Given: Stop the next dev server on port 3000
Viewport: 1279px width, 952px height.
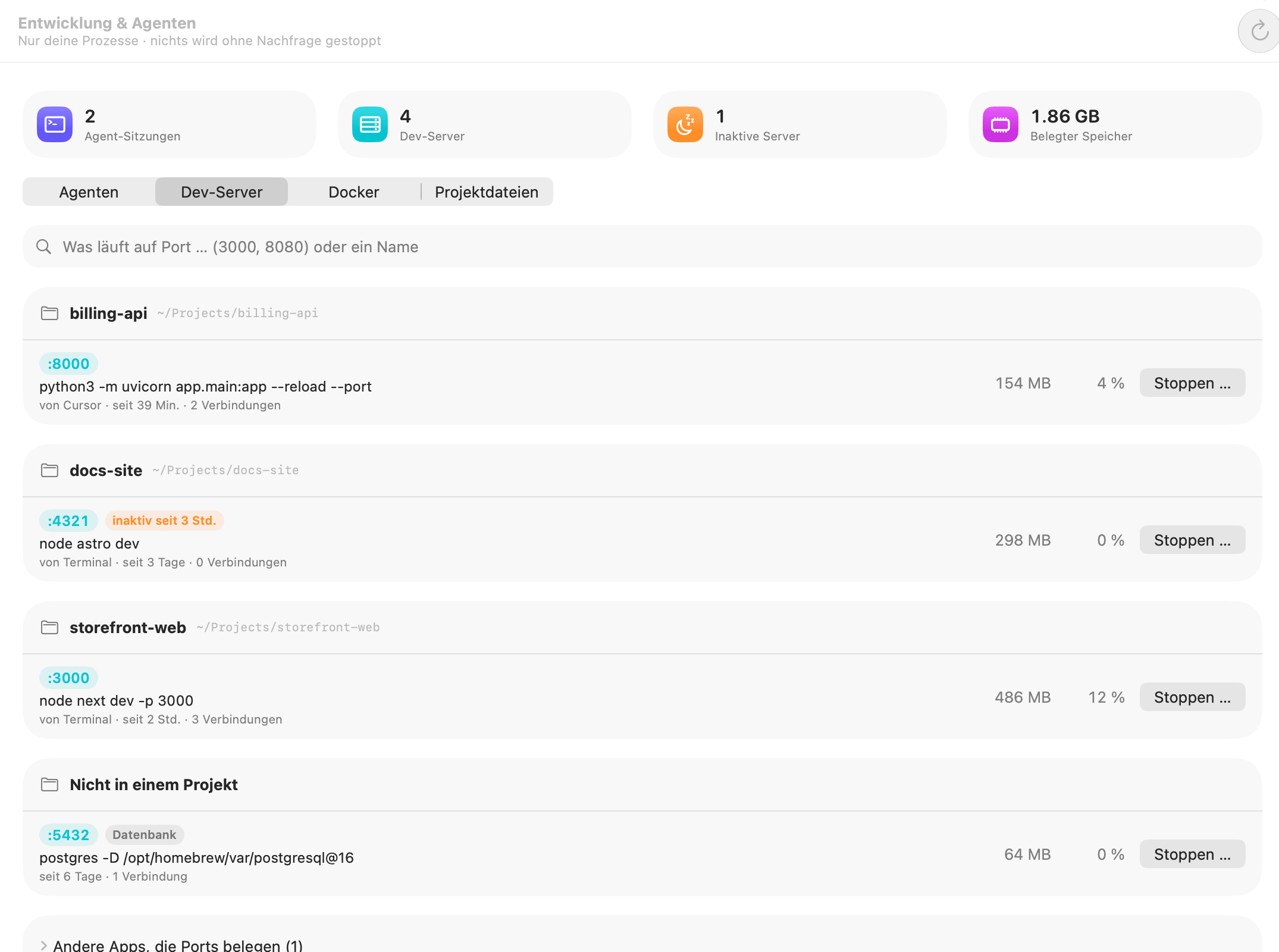Looking at the screenshot, I should coord(1192,697).
